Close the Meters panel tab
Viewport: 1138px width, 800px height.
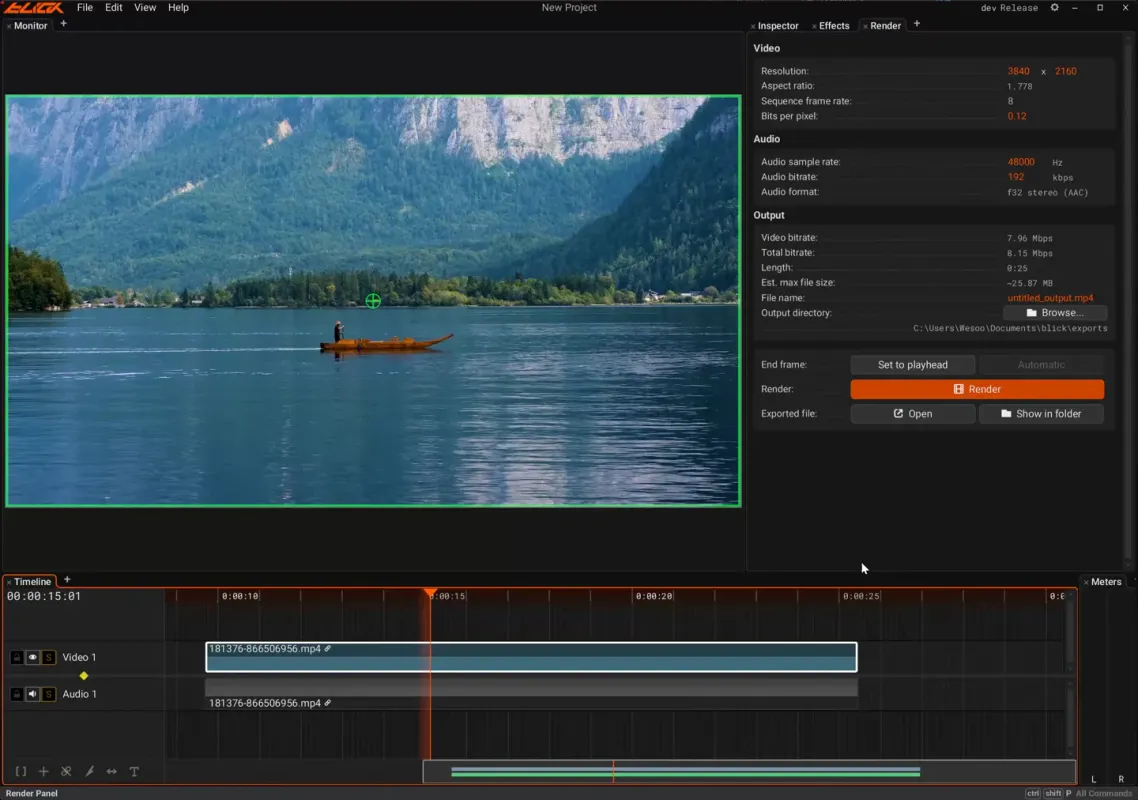coord(1086,582)
